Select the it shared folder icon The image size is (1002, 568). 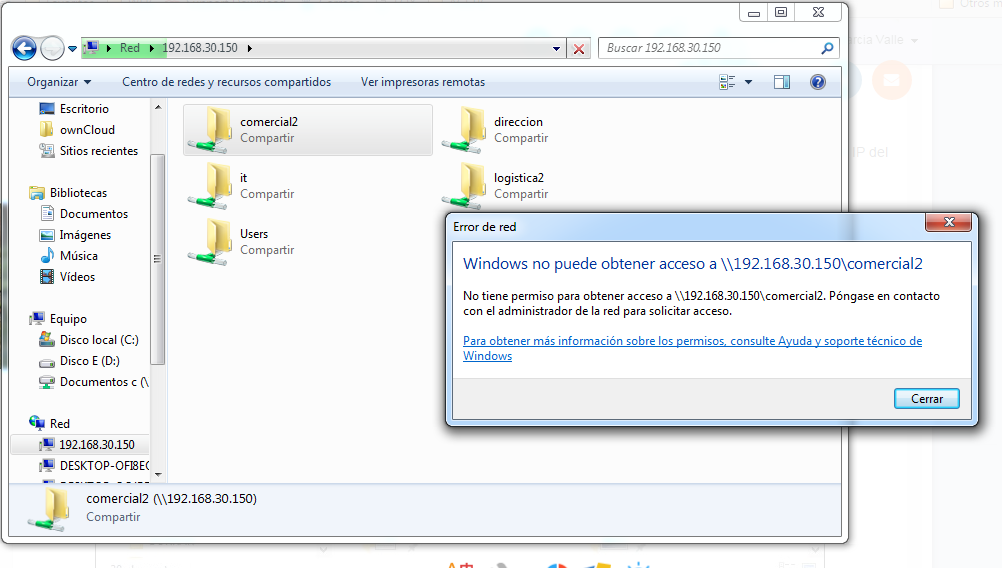(212, 186)
